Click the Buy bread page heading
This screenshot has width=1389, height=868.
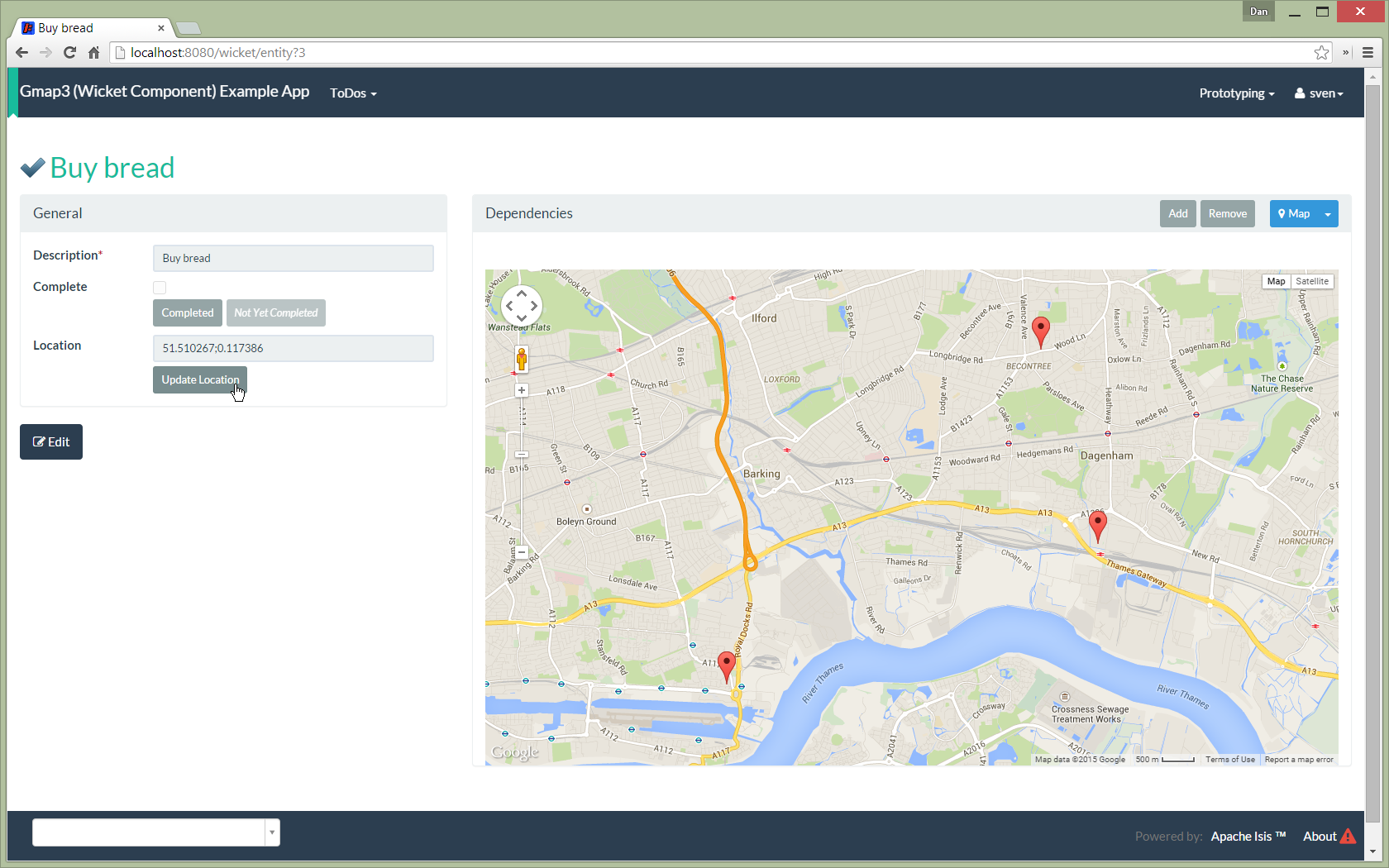112,168
